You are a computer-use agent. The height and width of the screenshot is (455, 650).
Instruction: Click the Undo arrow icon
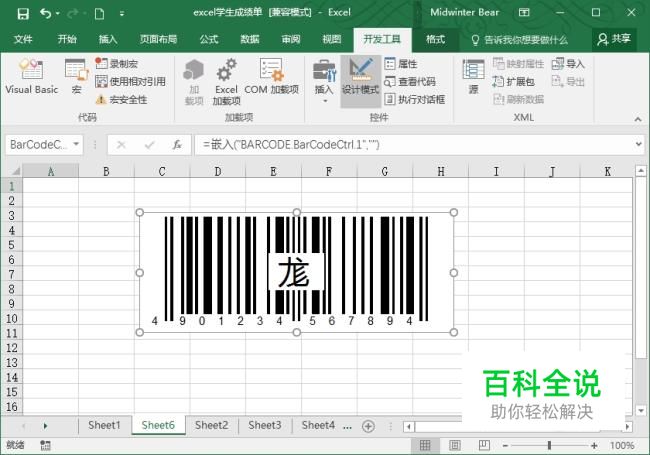(x=45, y=14)
